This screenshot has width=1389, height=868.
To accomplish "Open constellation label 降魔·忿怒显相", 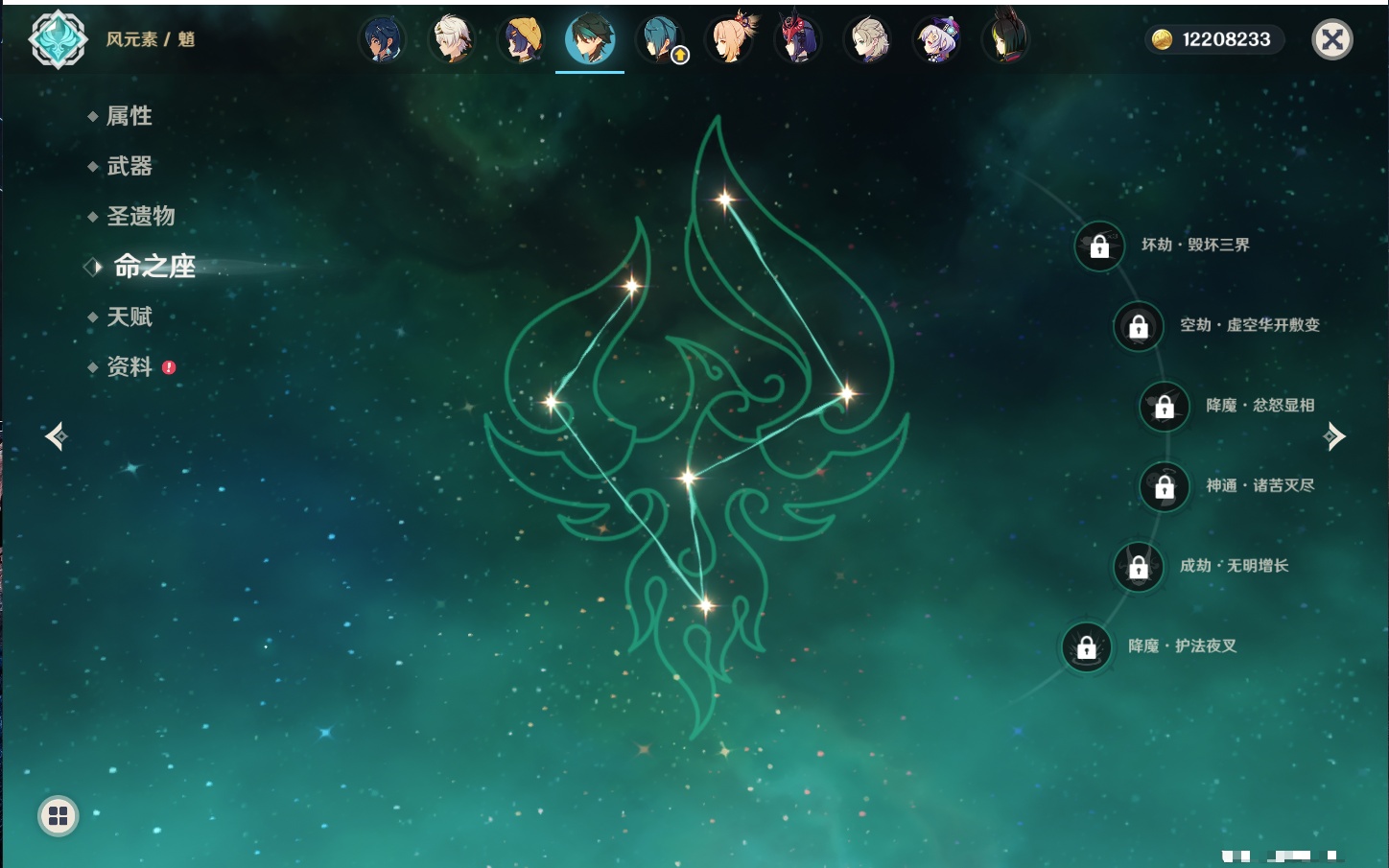I will [x=1260, y=406].
